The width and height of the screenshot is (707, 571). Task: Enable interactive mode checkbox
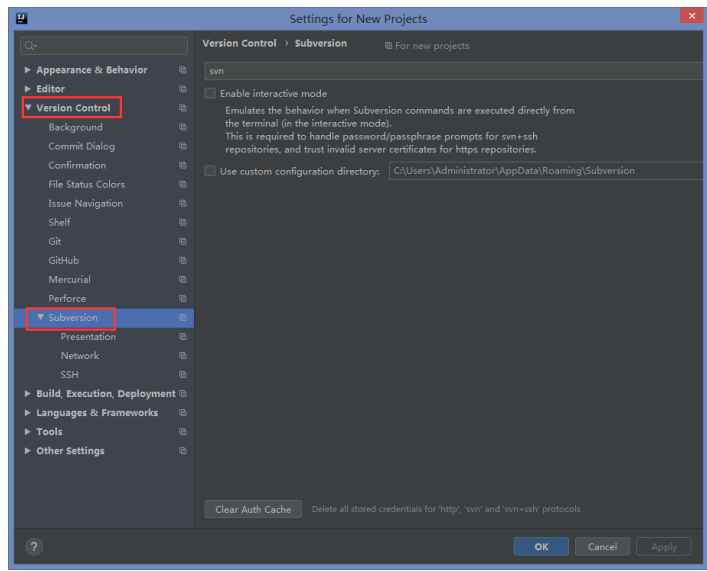pyautogui.click(x=210, y=93)
